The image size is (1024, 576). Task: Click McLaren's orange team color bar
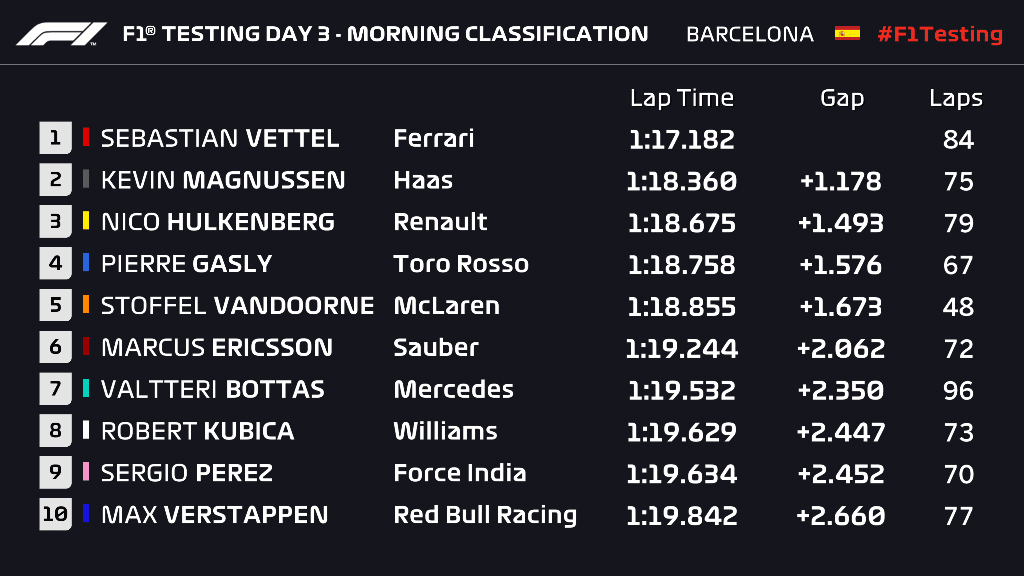click(x=86, y=306)
